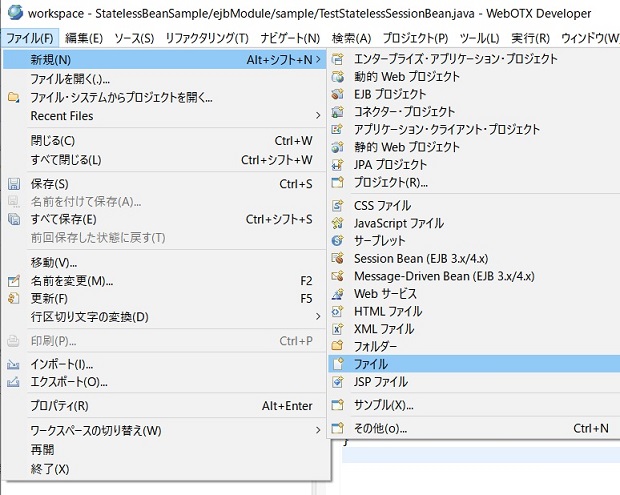Click the 動的 Web プロジェクト icon
The height and width of the screenshot is (495, 620).
[337, 76]
